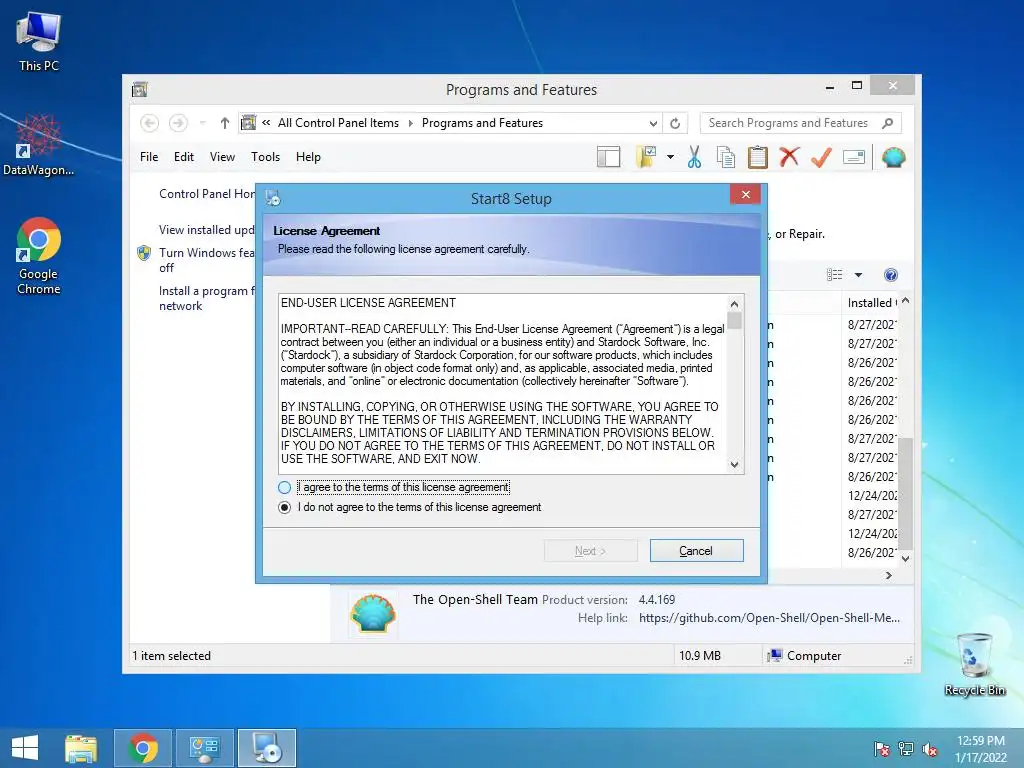Click the search magnifier icon

click(x=887, y=123)
